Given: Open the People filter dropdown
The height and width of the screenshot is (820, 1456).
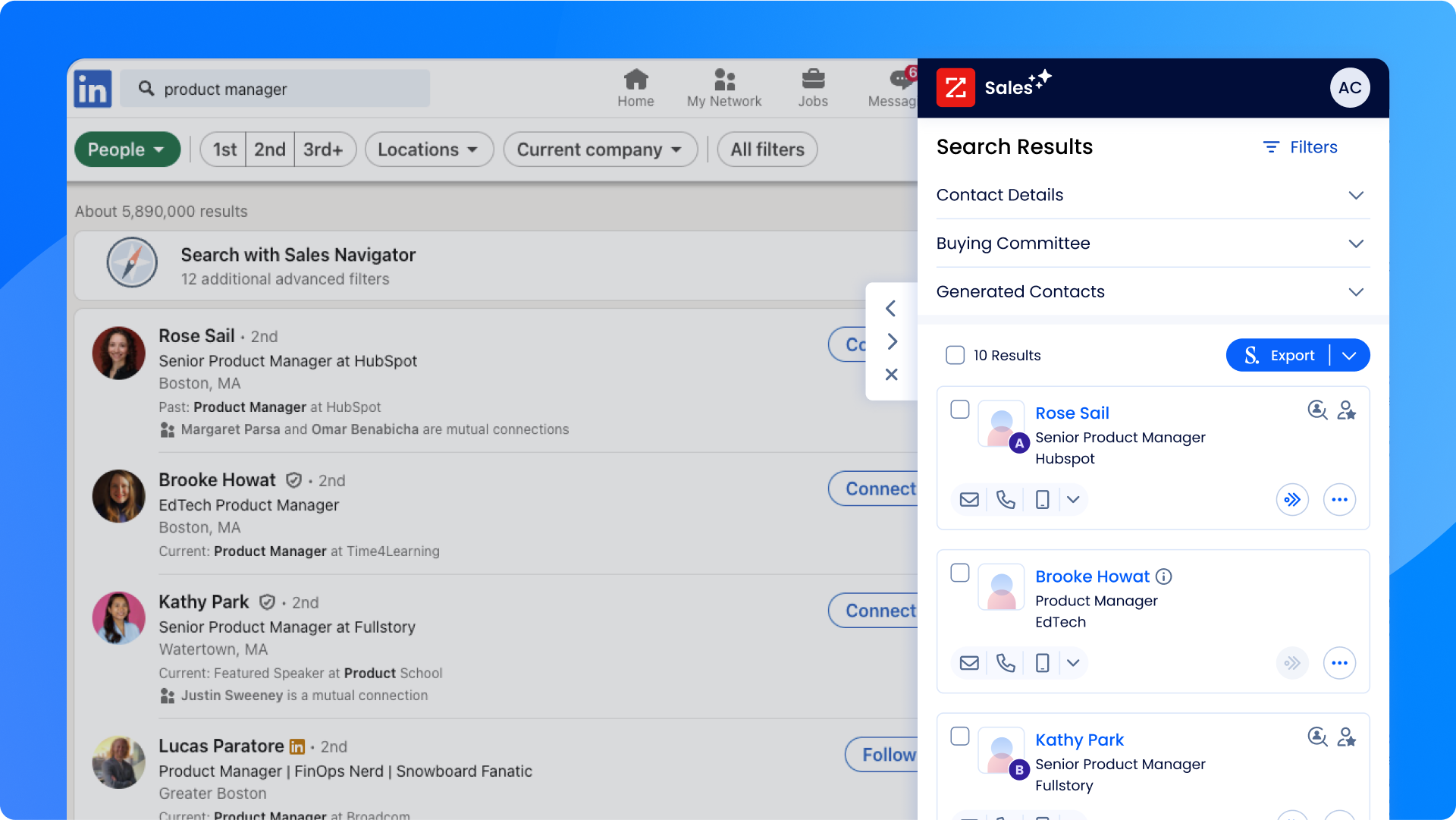Looking at the screenshot, I should [127, 149].
